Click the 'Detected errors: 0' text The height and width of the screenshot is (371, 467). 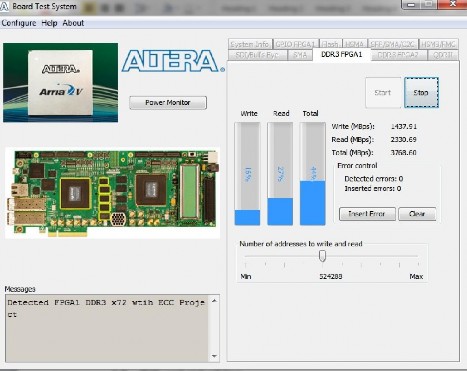374,179
